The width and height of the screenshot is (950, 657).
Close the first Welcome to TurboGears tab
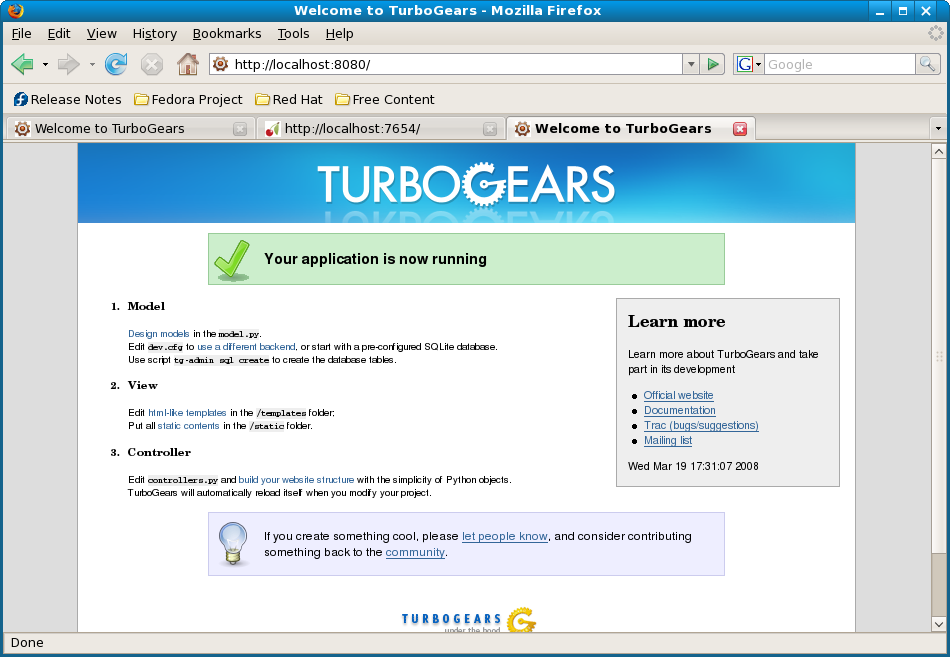pyautogui.click(x=240, y=129)
